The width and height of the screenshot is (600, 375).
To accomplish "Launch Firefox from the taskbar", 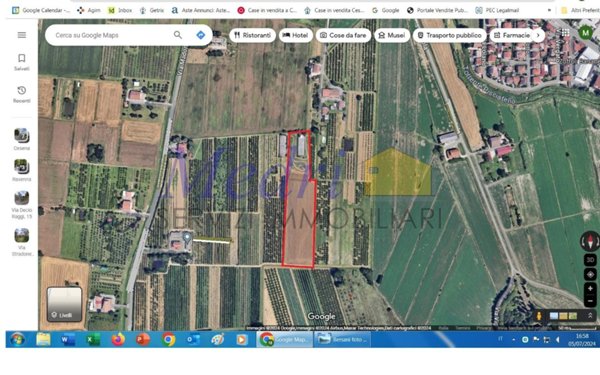I will 118,339.
